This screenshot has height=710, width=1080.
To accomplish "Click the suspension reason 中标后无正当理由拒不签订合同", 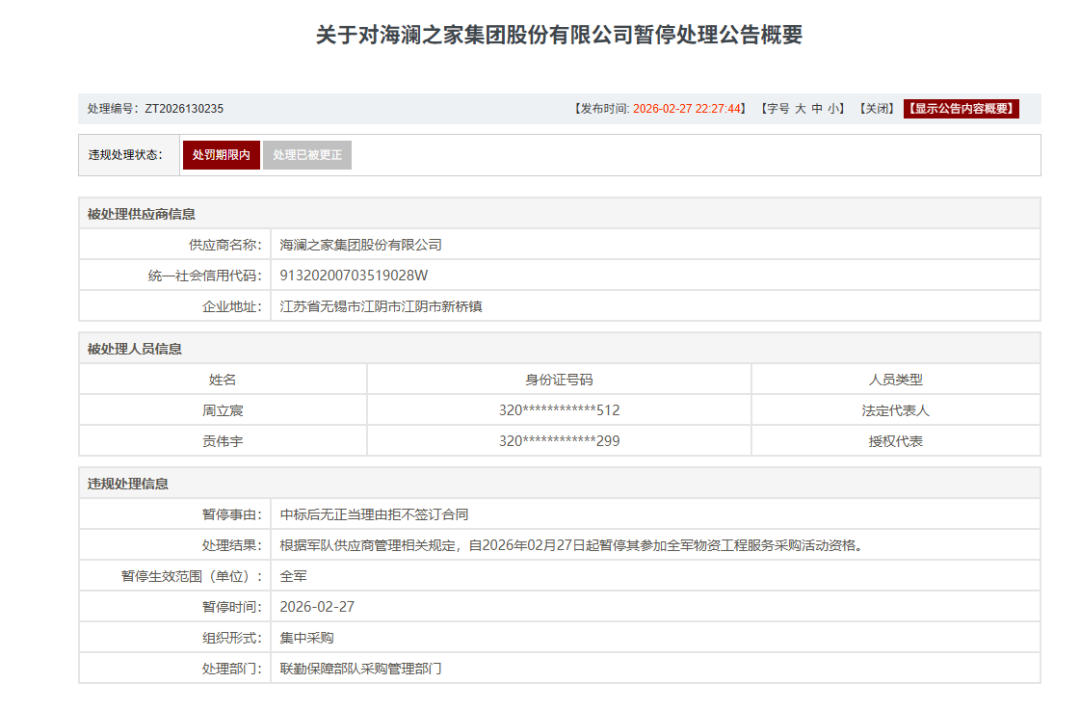I will [374, 515].
